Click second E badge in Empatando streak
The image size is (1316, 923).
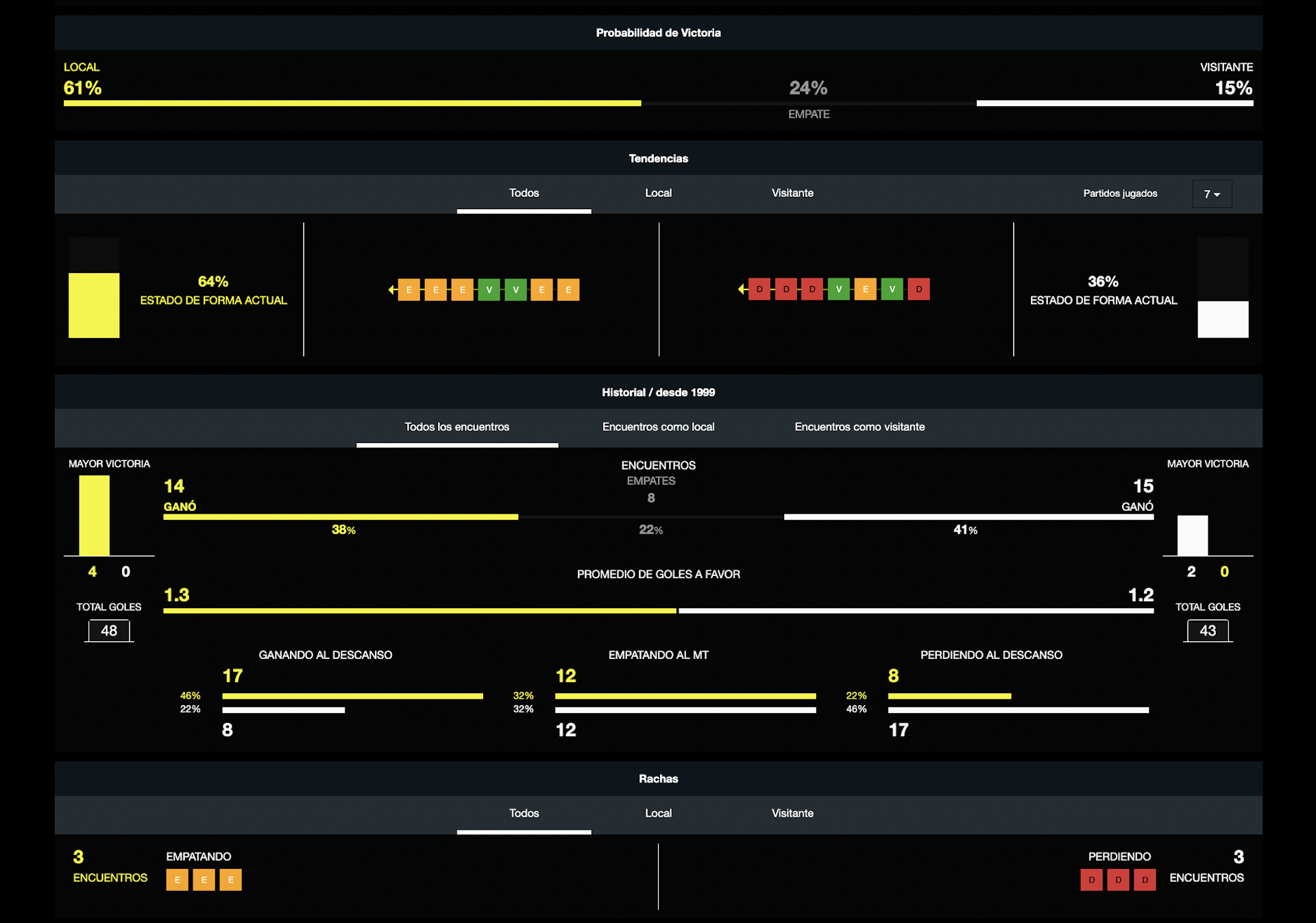click(x=204, y=880)
